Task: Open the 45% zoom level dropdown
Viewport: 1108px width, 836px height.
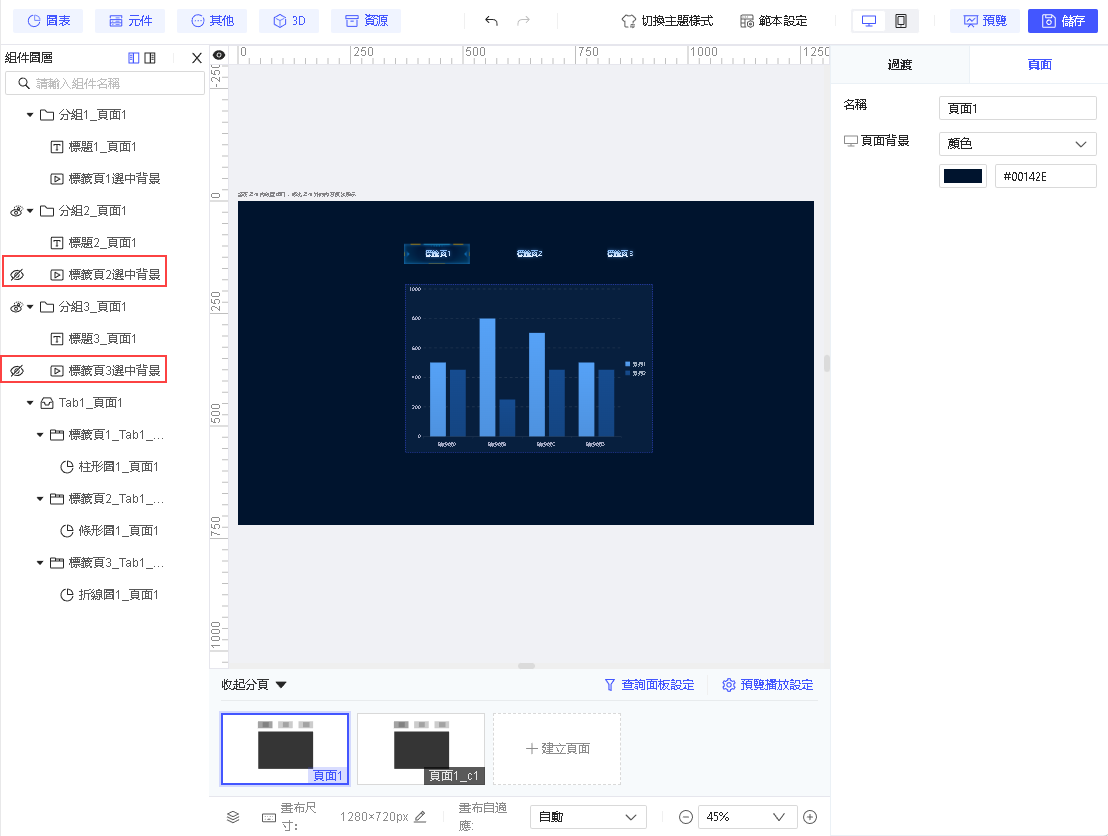Action: [747, 817]
